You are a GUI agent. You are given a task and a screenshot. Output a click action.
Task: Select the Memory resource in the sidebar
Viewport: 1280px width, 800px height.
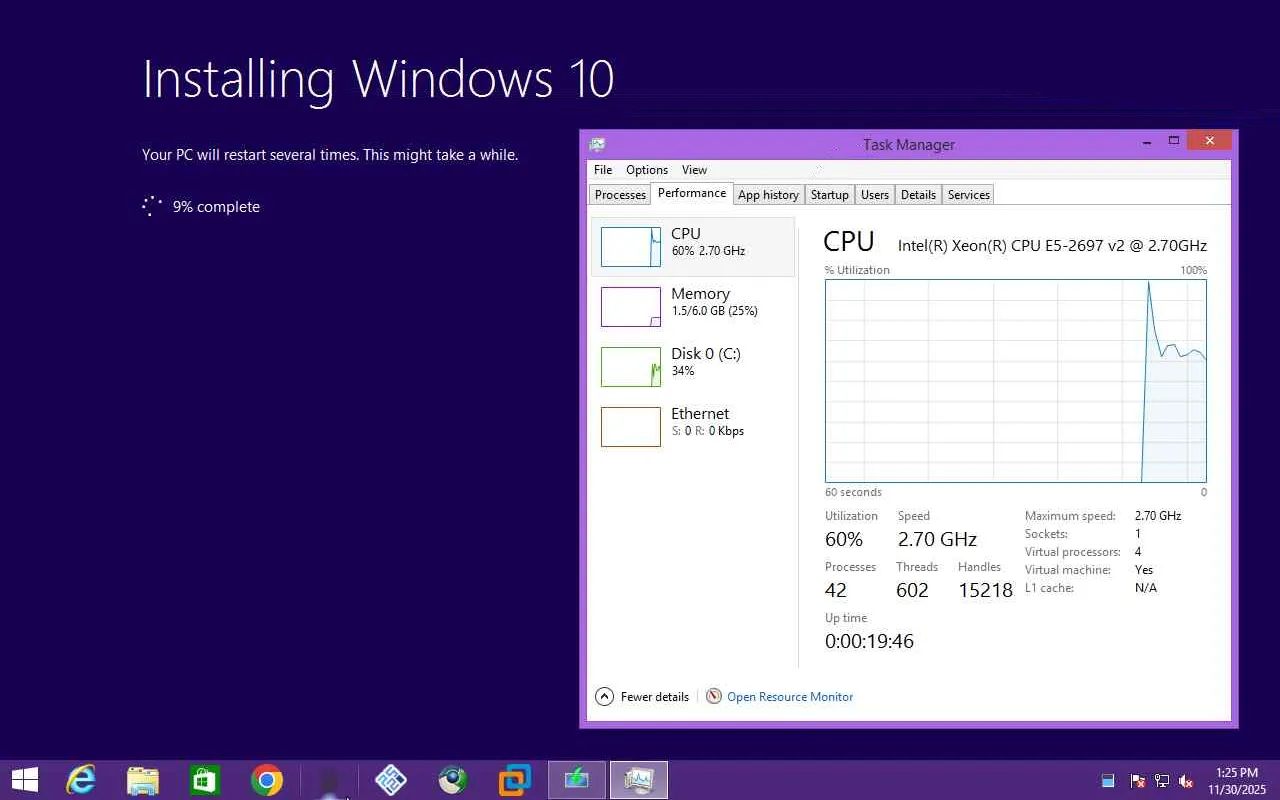click(693, 306)
